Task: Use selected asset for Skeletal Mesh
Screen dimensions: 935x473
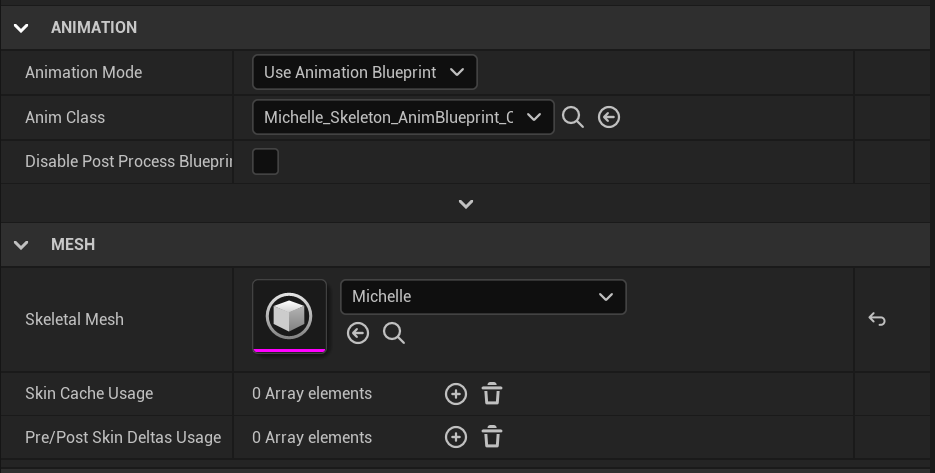Action: point(358,333)
